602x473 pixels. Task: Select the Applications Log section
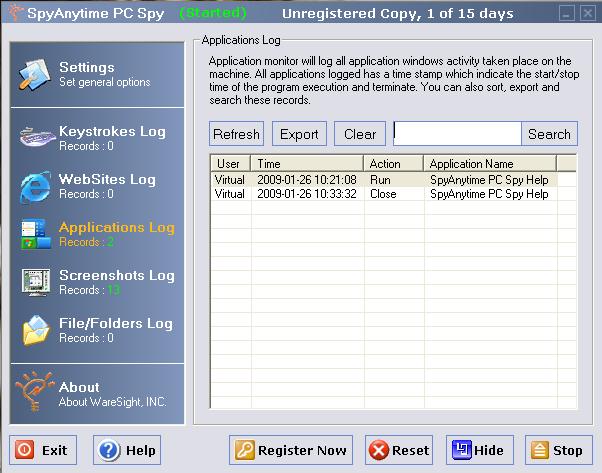(x=97, y=234)
